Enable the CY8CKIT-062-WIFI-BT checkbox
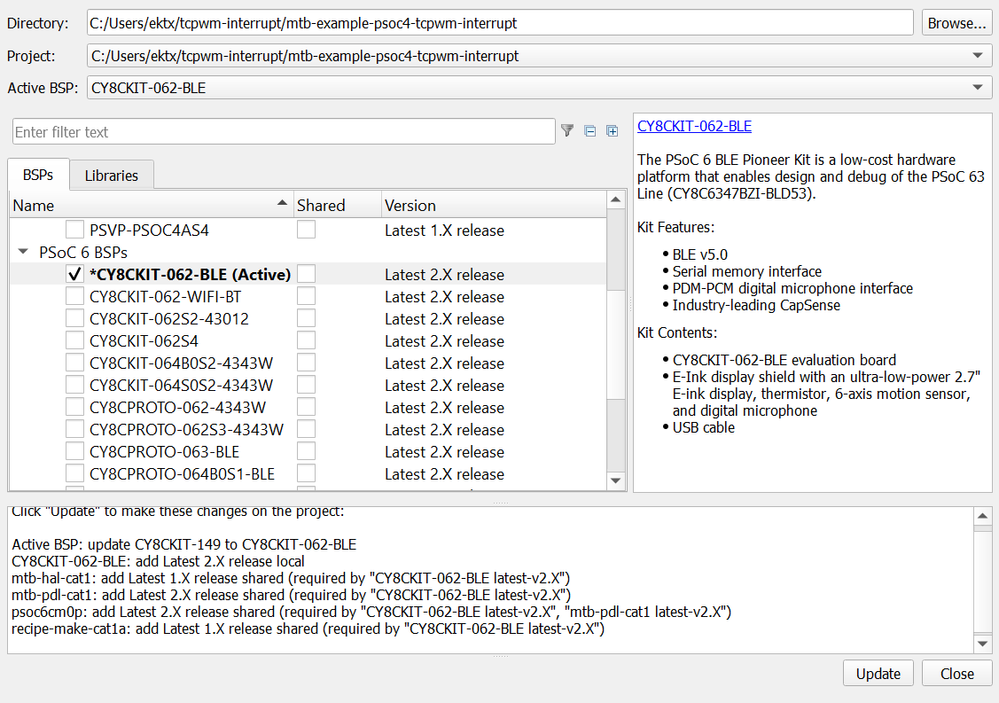The image size is (999, 703). coord(75,296)
